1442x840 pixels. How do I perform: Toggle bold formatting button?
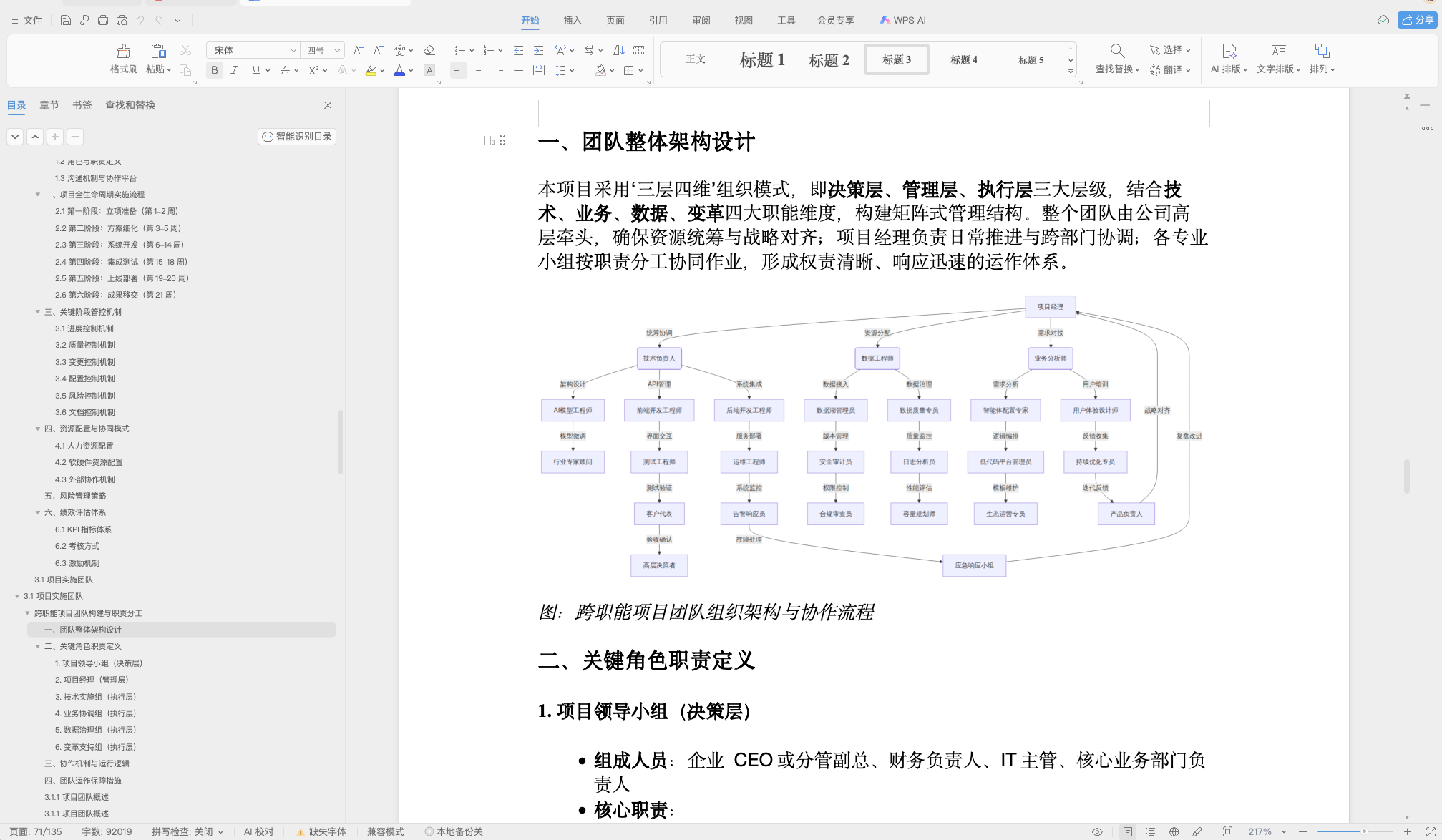point(214,70)
